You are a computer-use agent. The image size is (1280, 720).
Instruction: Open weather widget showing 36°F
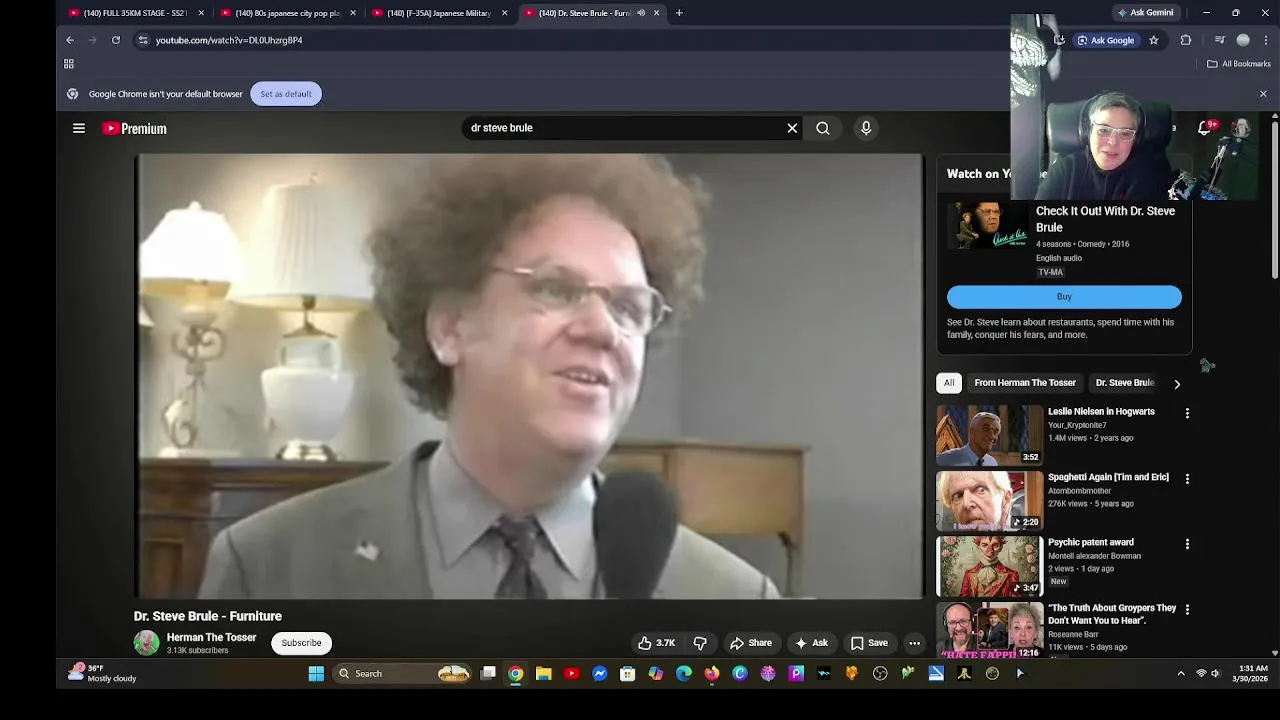[103, 673]
